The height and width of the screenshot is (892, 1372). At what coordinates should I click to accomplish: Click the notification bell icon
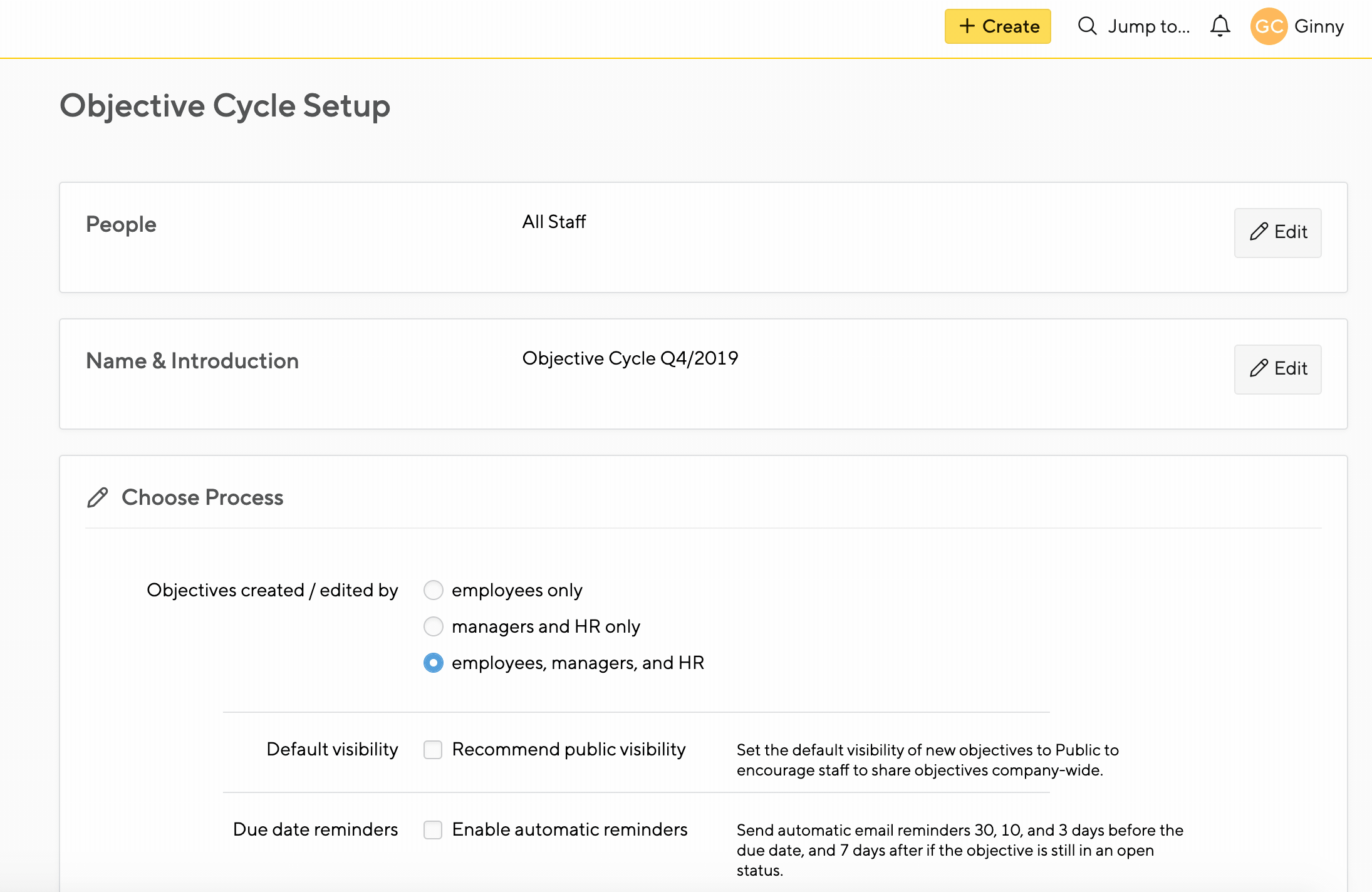click(x=1220, y=26)
